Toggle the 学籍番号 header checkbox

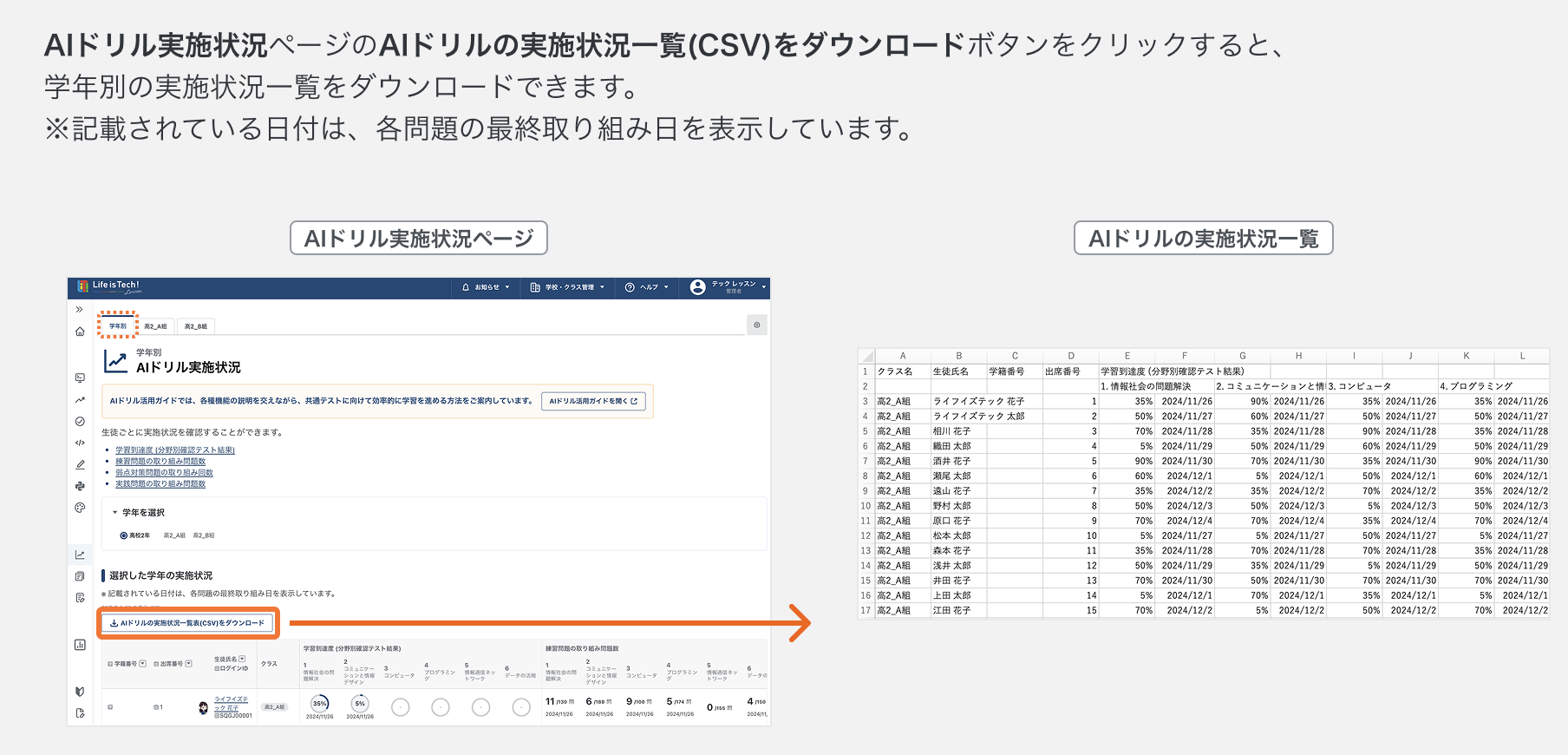click(x=110, y=664)
